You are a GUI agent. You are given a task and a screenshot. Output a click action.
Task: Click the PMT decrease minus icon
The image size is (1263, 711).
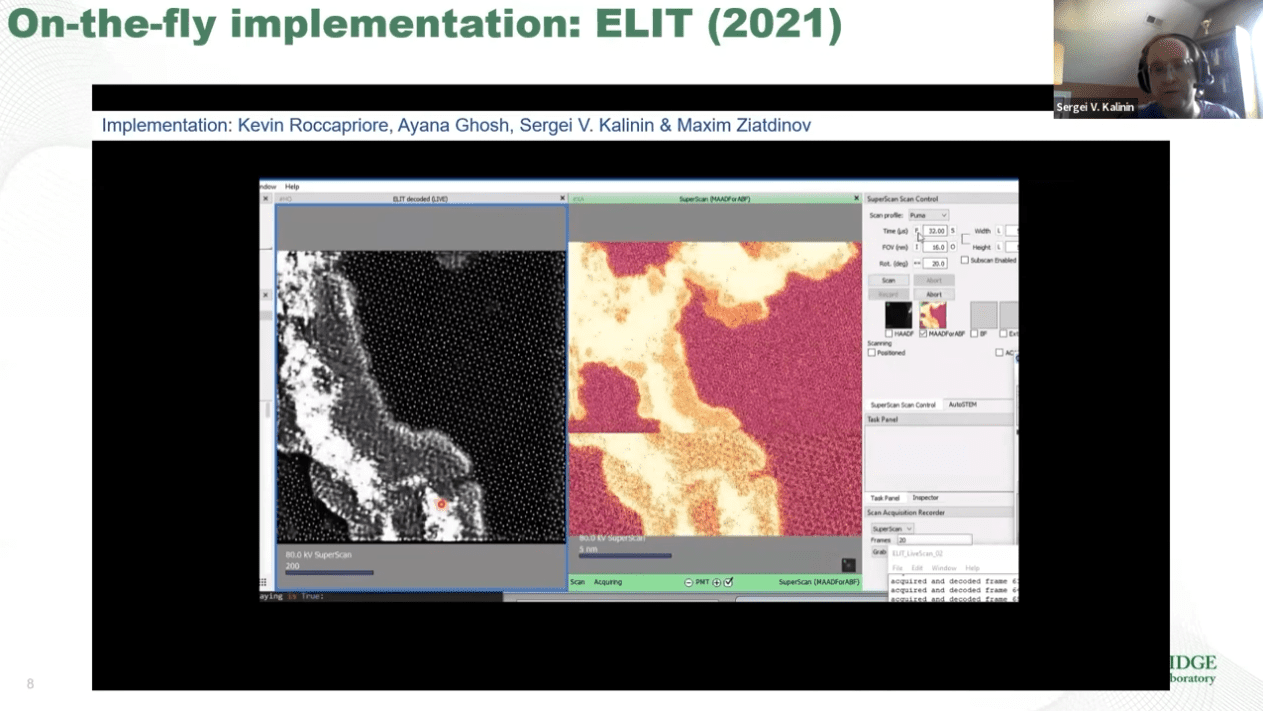[x=688, y=582]
